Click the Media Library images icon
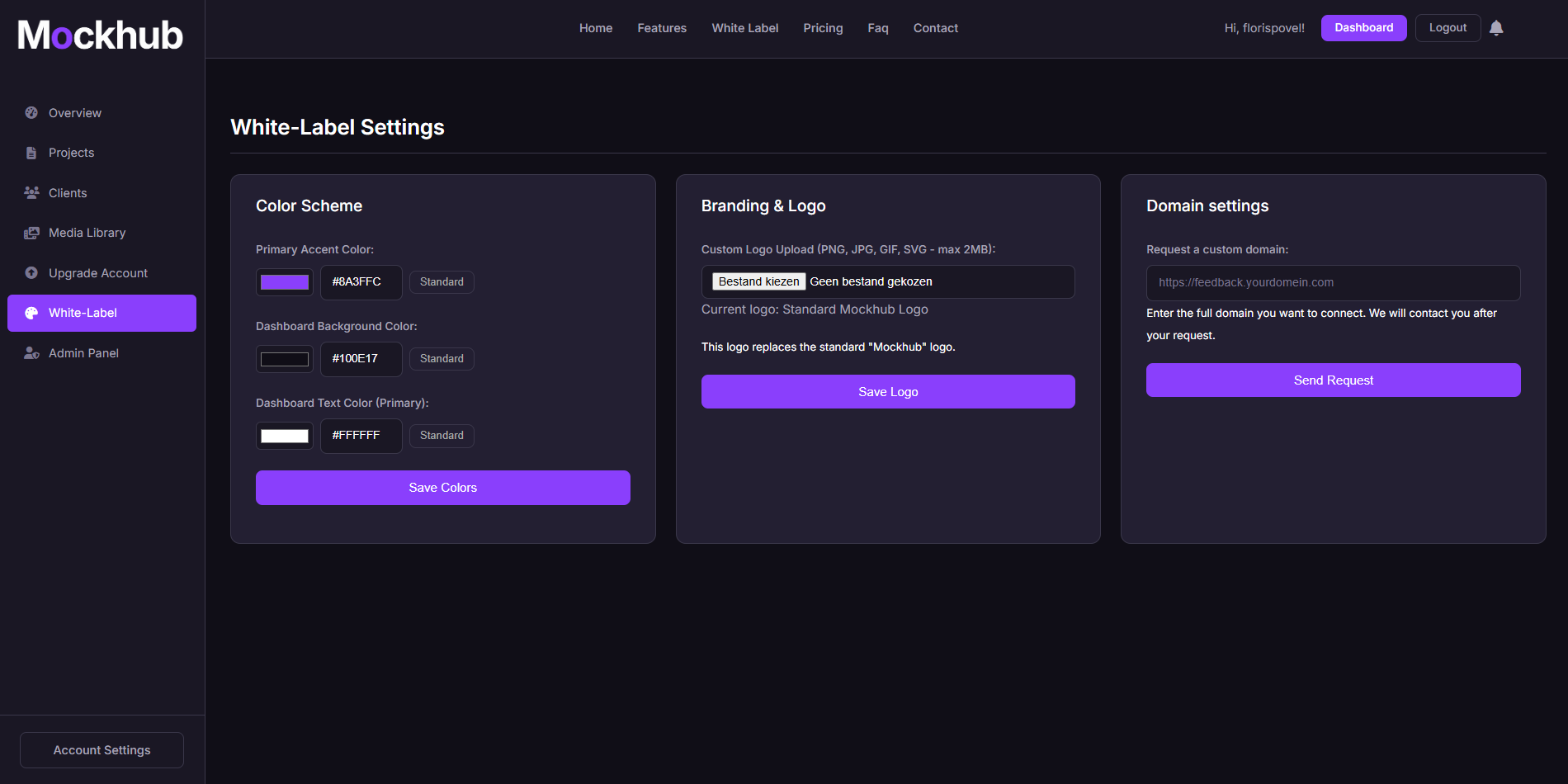 31,233
